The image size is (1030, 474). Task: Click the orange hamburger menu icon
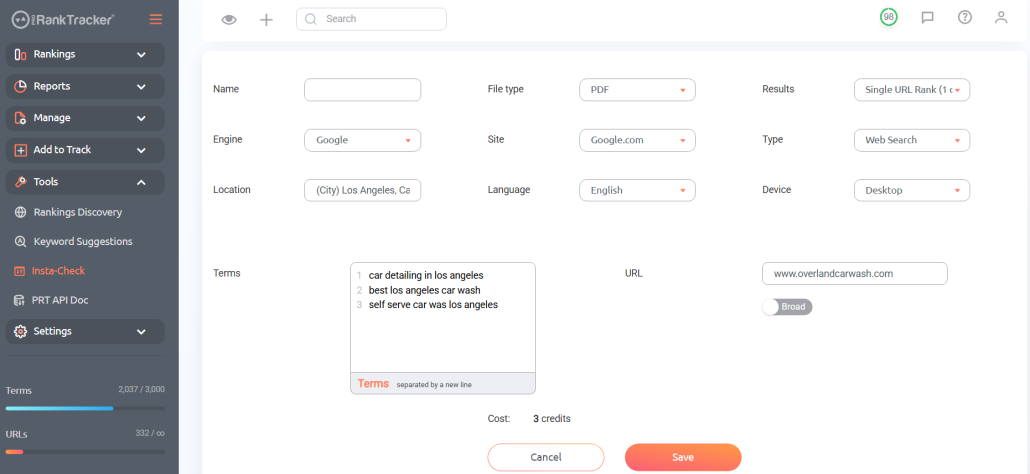coord(156,20)
